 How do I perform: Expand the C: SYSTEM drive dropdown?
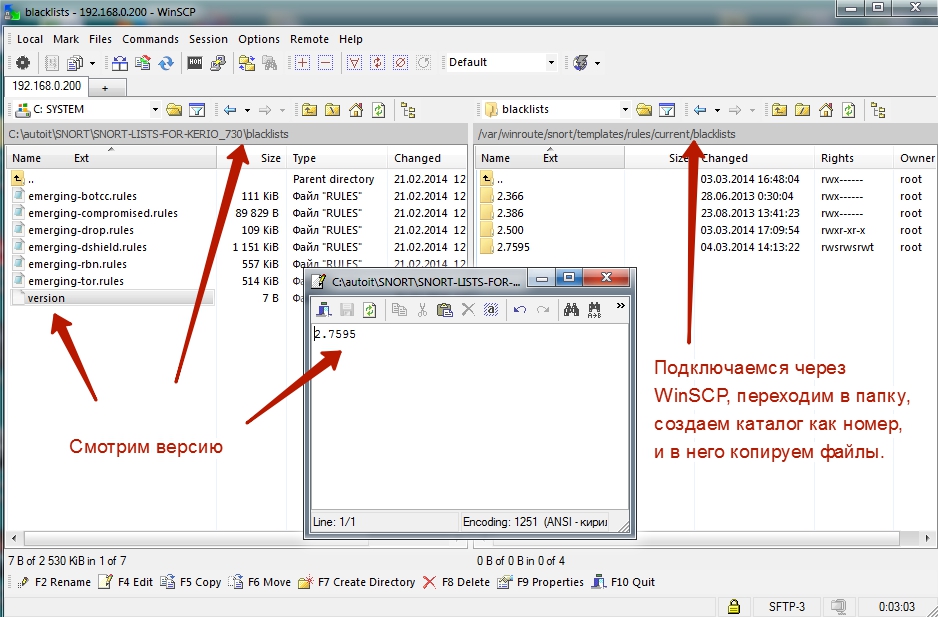(155, 110)
